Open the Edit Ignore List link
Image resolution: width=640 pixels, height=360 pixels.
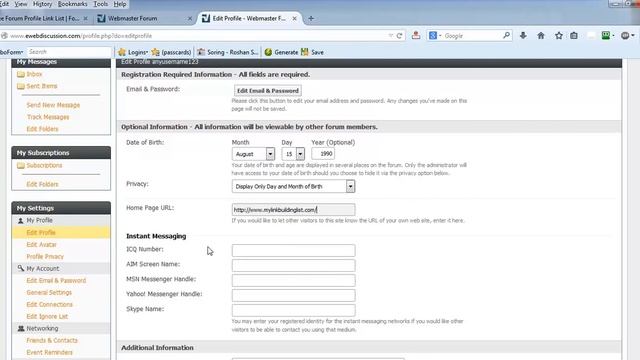(x=47, y=317)
